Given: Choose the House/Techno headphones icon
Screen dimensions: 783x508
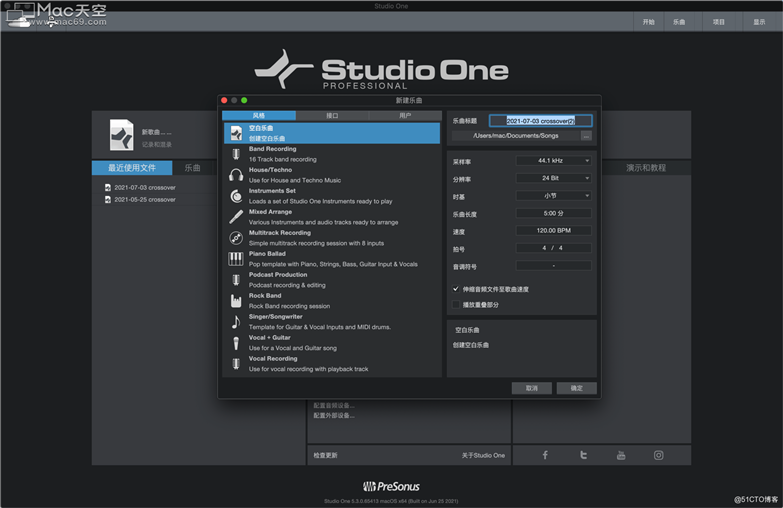Looking at the screenshot, I should click(236, 175).
